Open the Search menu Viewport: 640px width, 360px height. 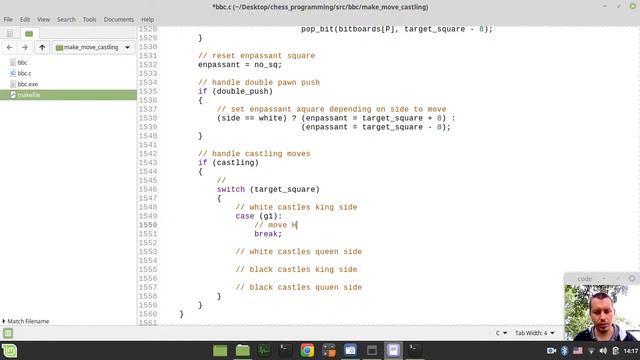(x=66, y=19)
